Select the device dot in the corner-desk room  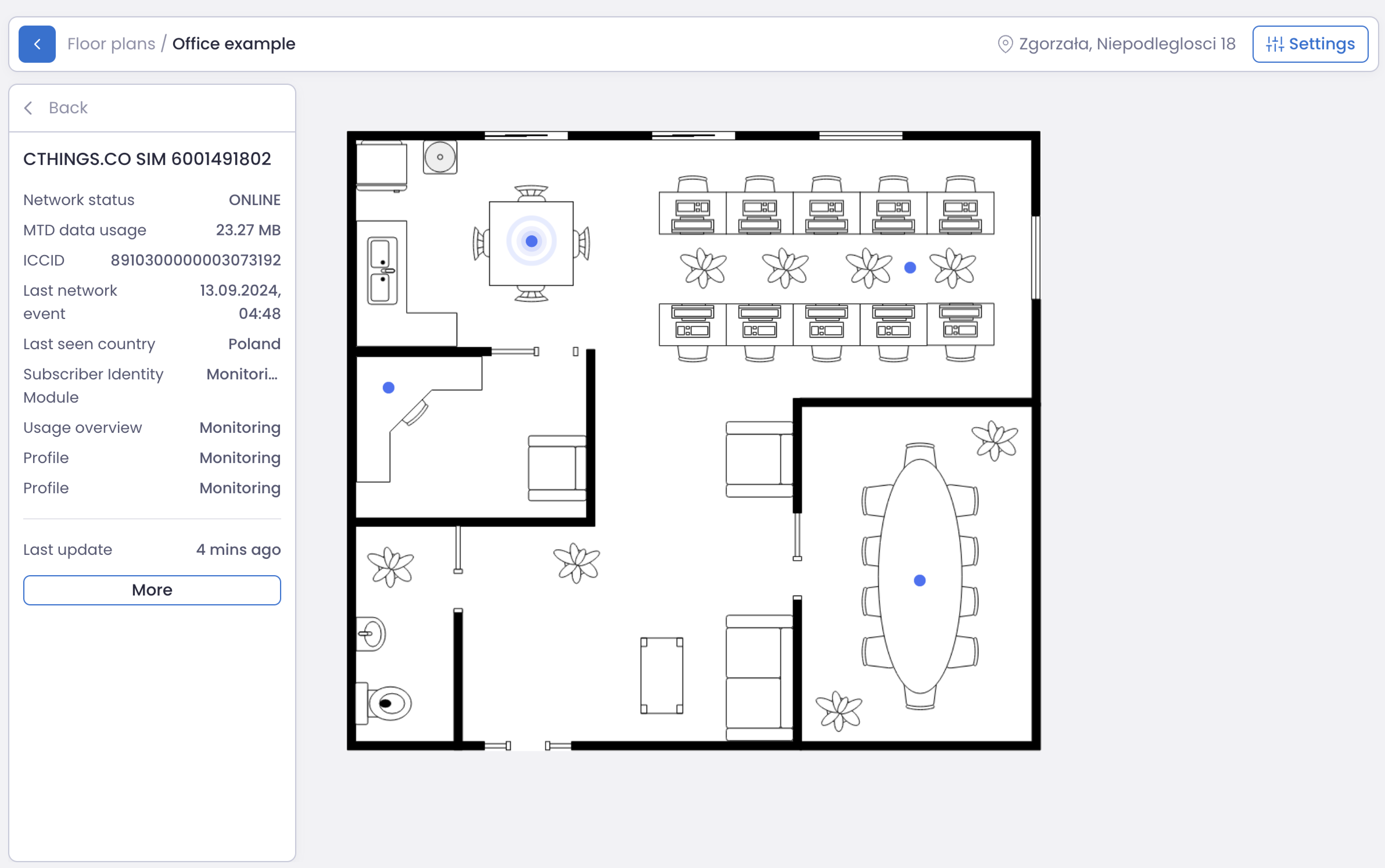389,388
